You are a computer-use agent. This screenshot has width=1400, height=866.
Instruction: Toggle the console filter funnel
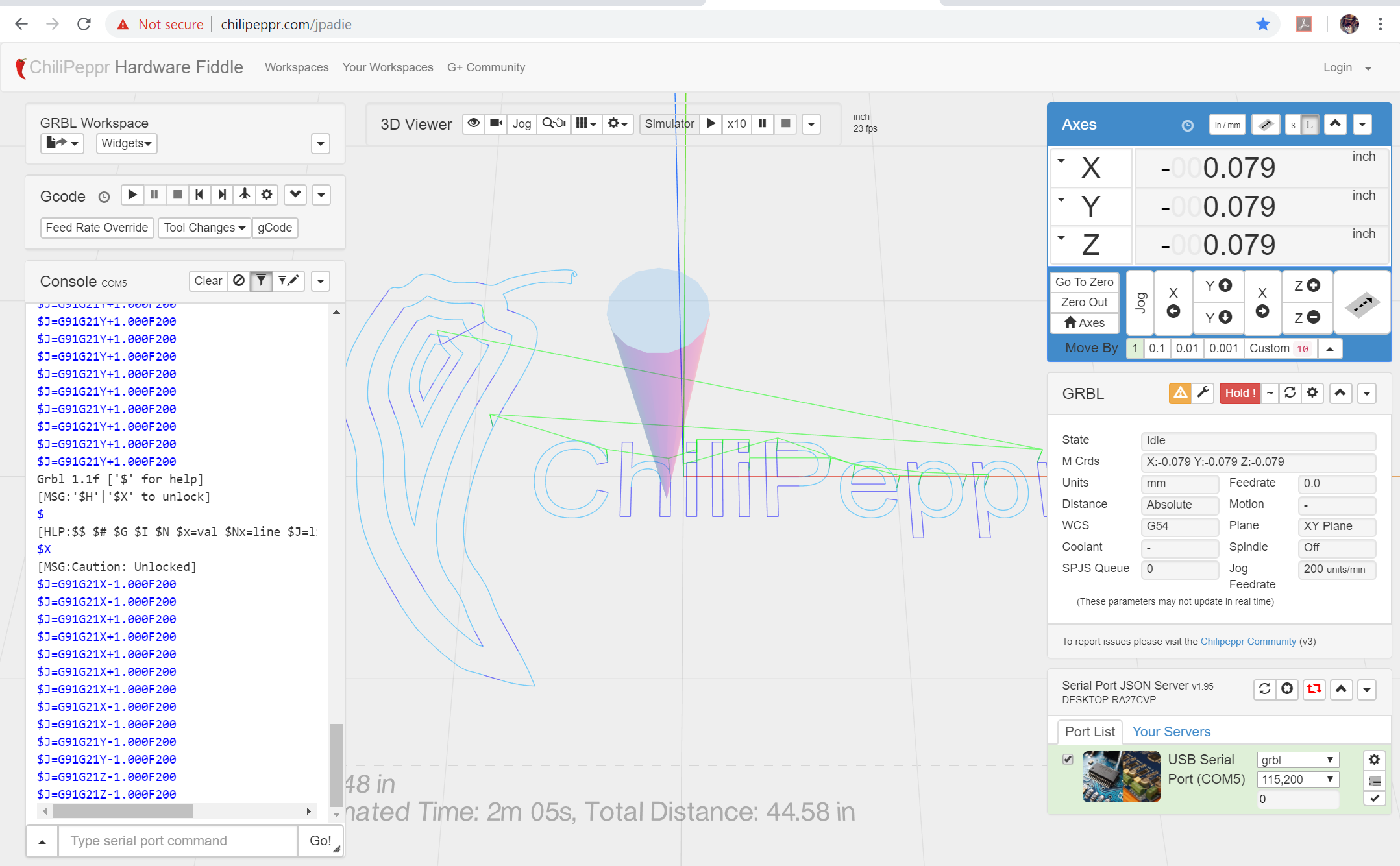pyautogui.click(x=261, y=281)
